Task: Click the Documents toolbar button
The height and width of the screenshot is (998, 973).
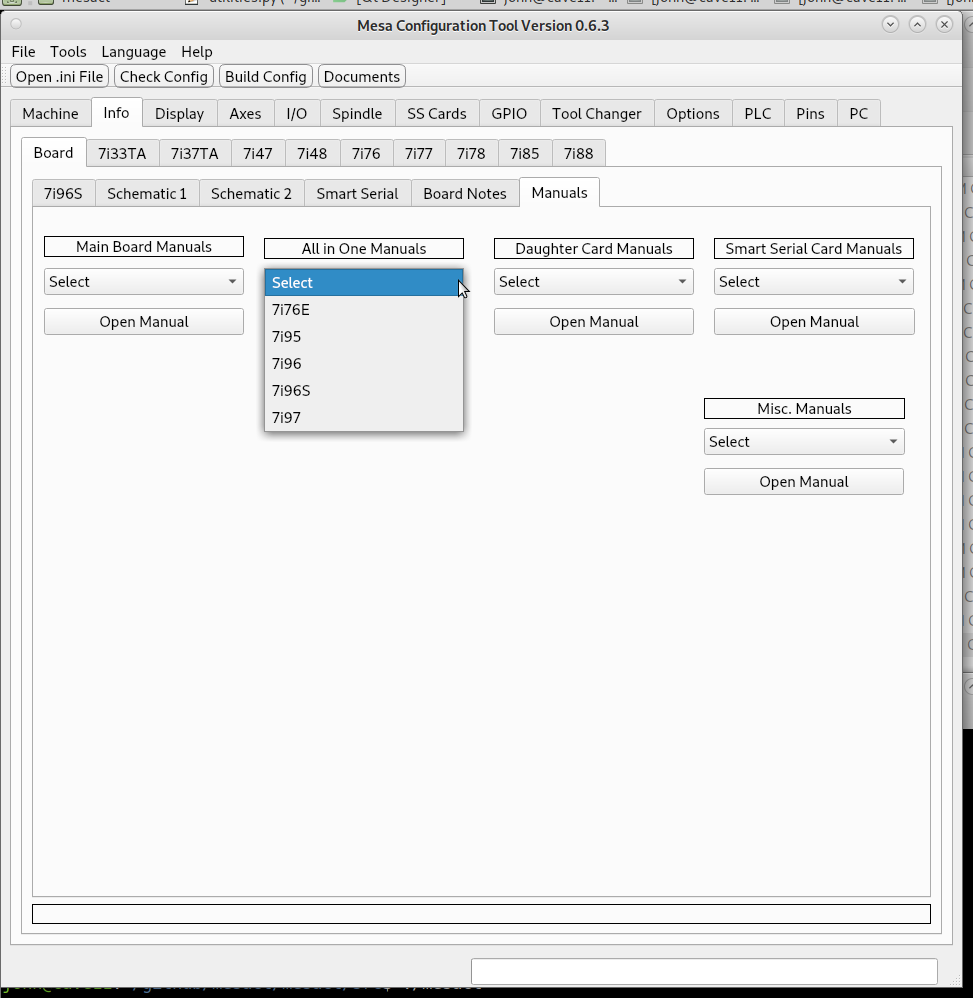Action: [361, 76]
